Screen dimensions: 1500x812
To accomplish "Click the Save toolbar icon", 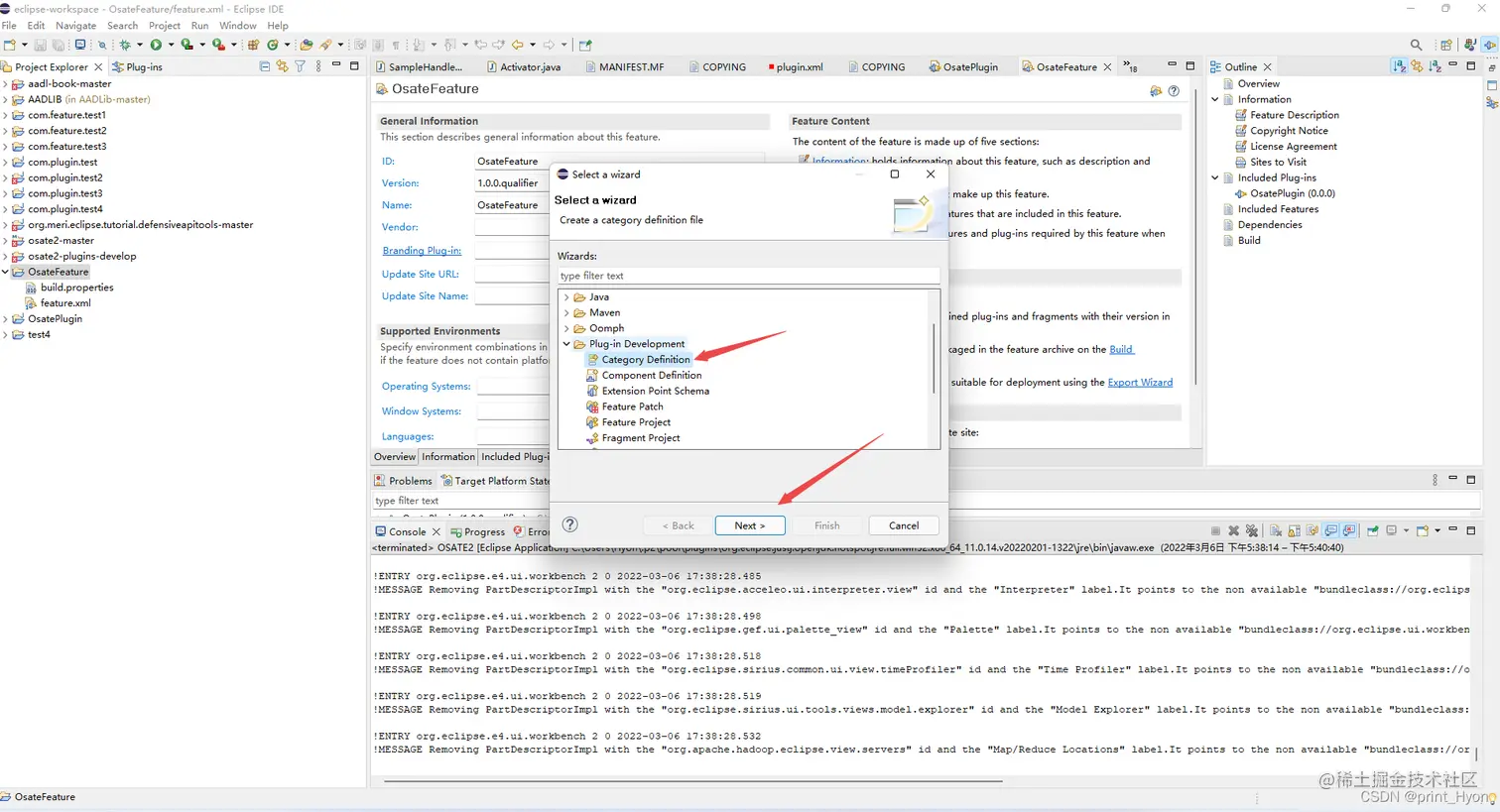I will click(40, 45).
